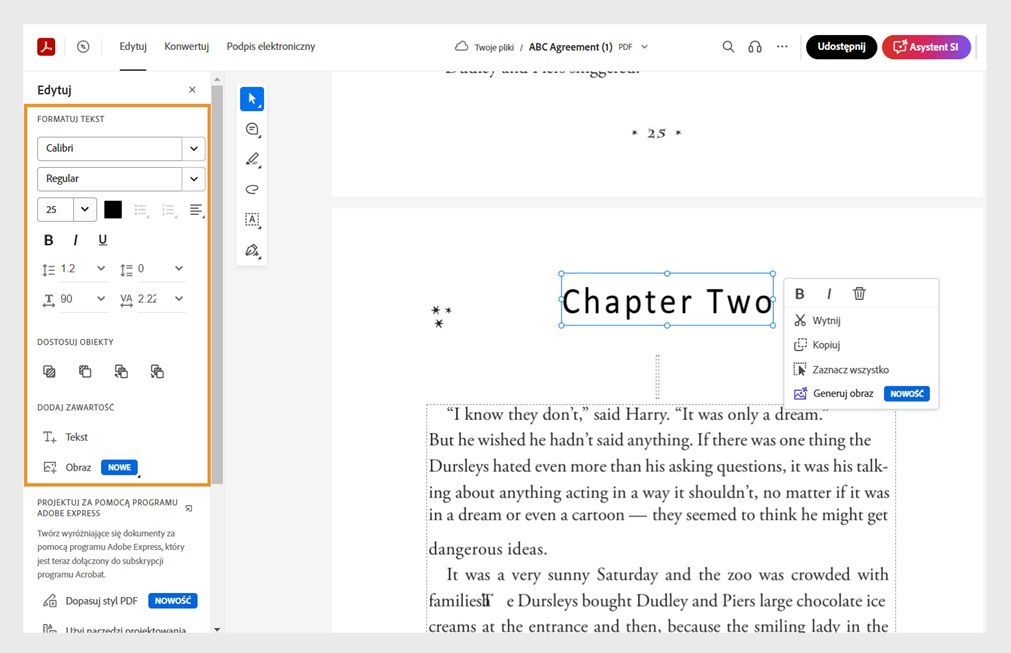
Task: Open the three-dots more options menu
Action: [782, 46]
